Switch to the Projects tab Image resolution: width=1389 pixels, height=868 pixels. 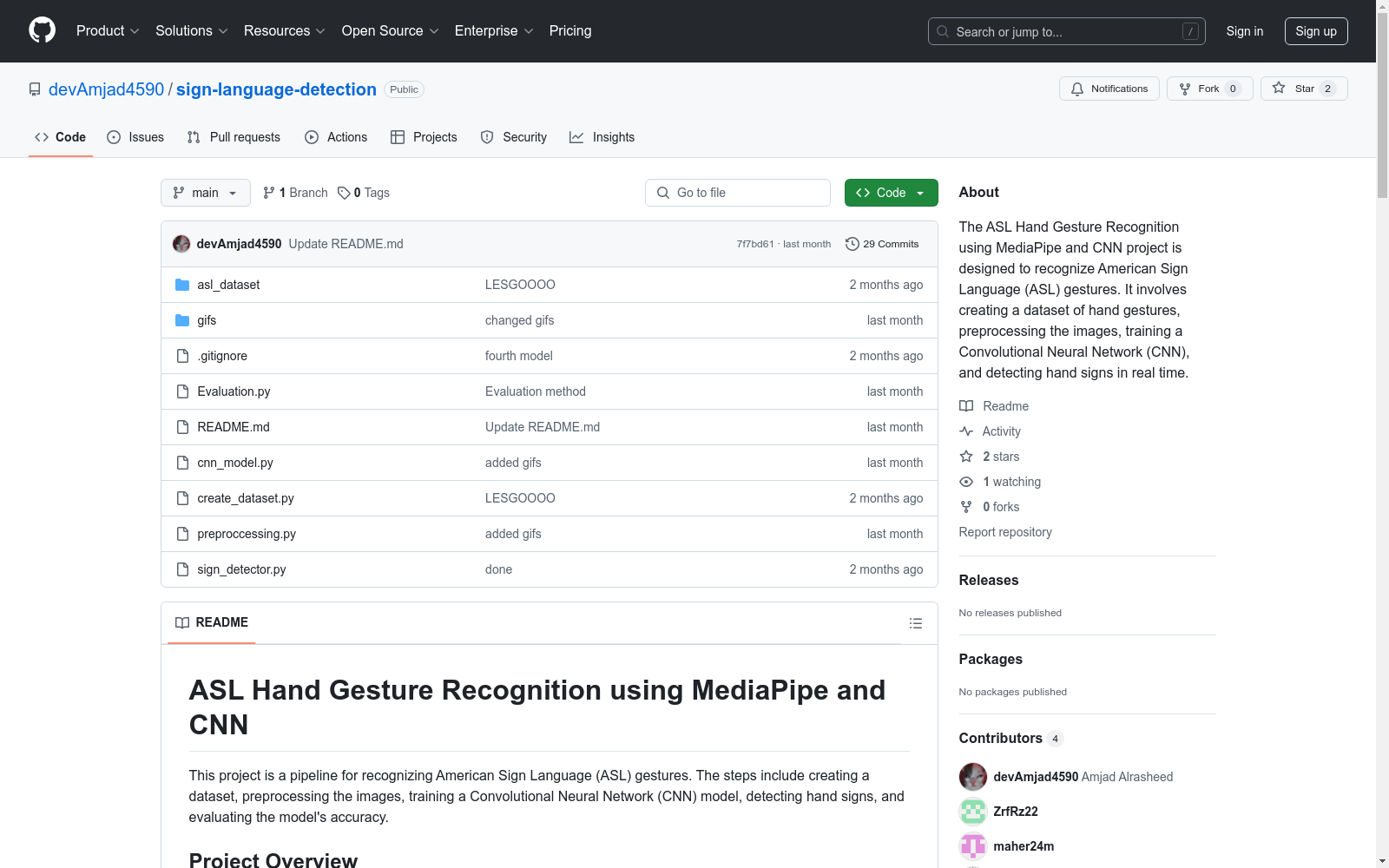424,137
